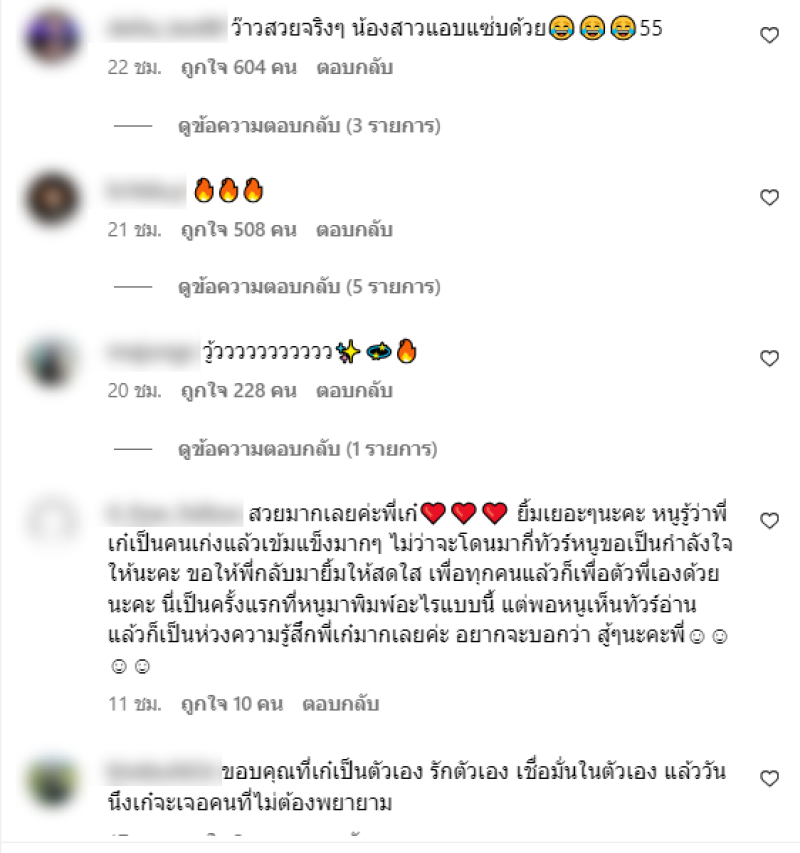Reply to the 11 ชม. long comment
Screen dimensions: 800x853
[x=340, y=704]
